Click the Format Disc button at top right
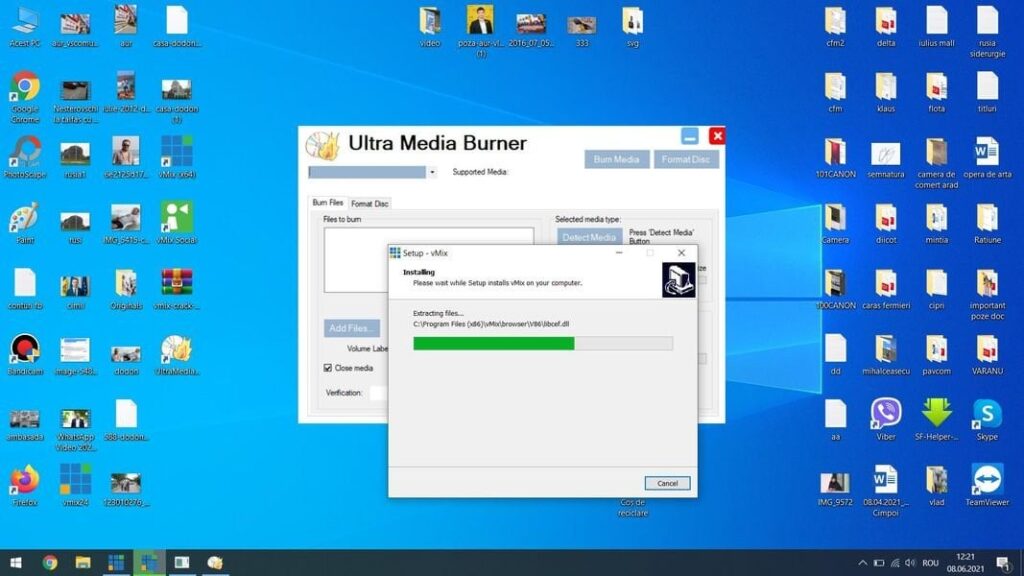This screenshot has height=576, width=1024. point(686,159)
